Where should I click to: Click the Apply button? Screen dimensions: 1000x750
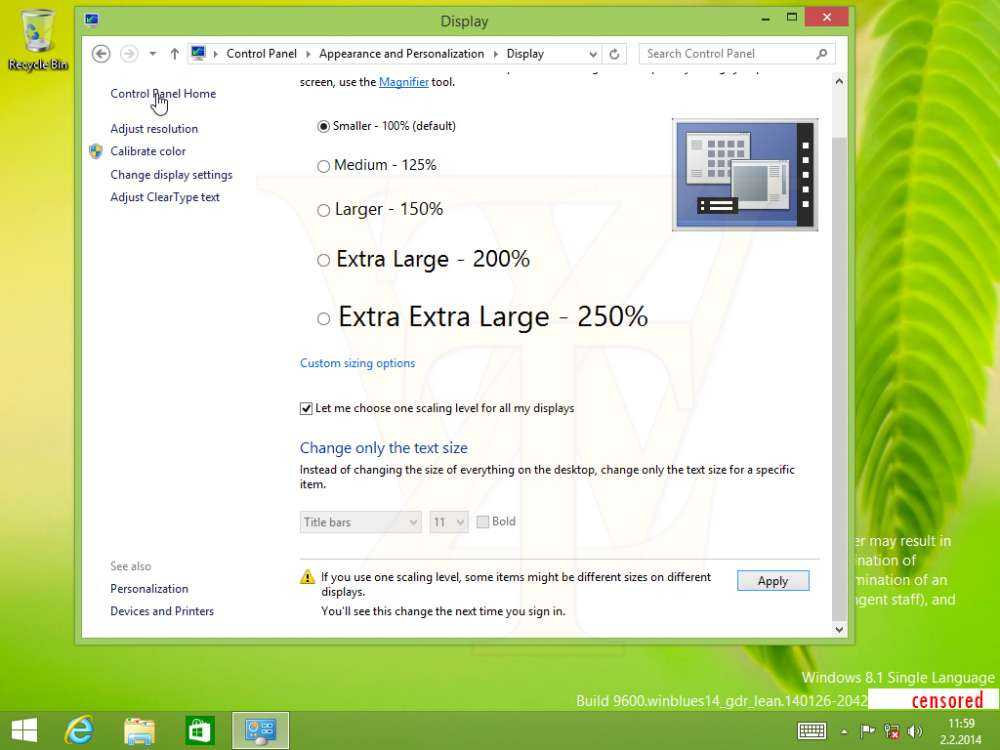pos(772,581)
